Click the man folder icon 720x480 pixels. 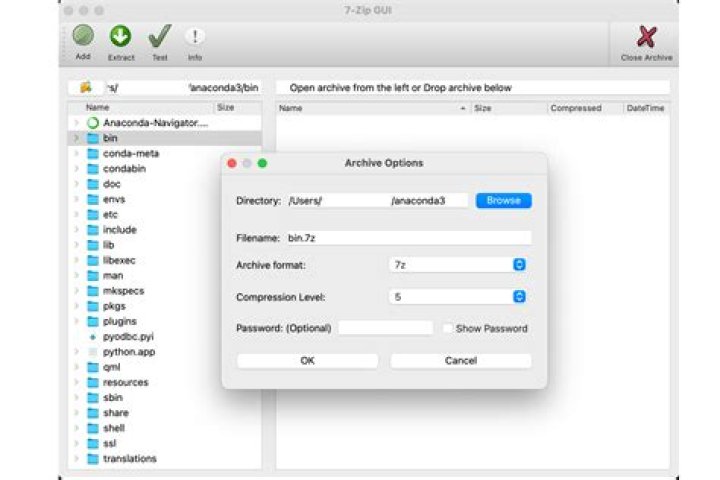click(x=93, y=276)
